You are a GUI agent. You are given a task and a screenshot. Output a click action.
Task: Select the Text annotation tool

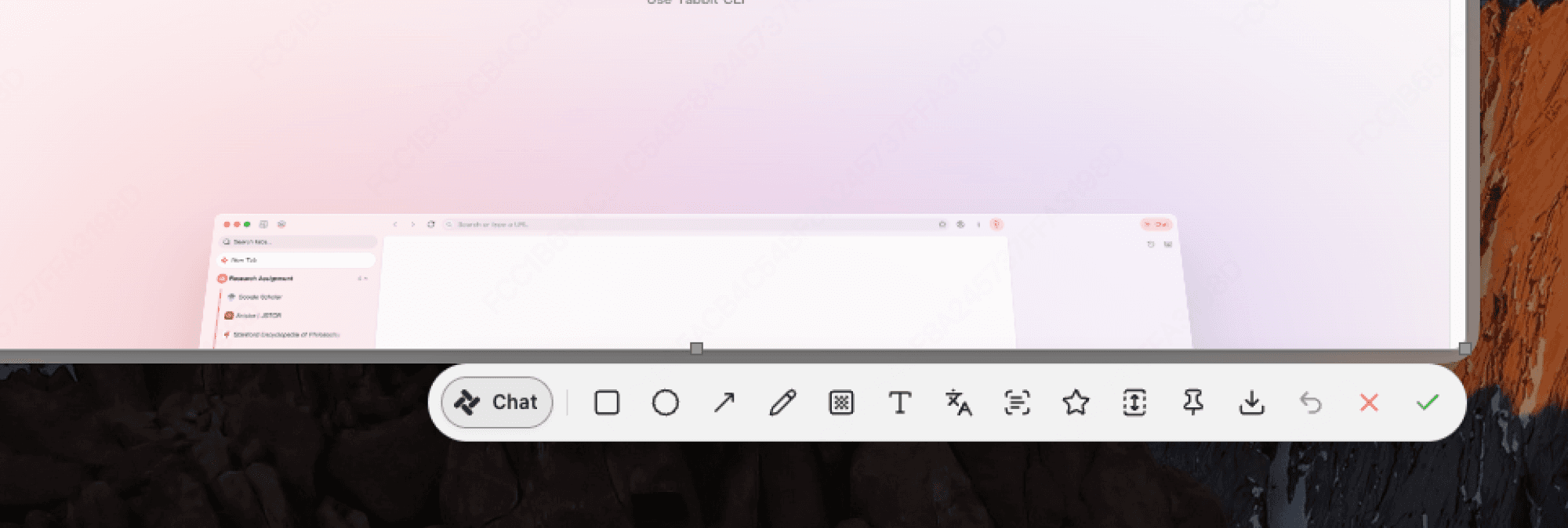(x=900, y=403)
